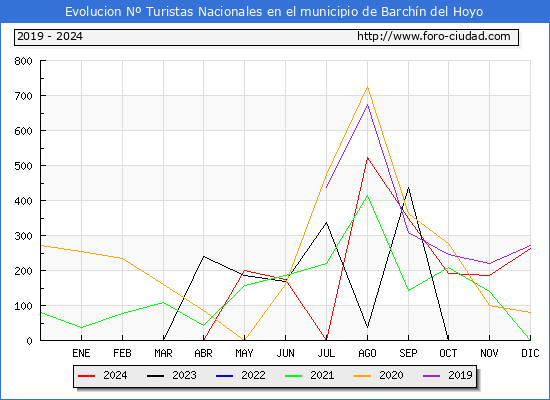Click the SEP month axis label

[x=408, y=353]
